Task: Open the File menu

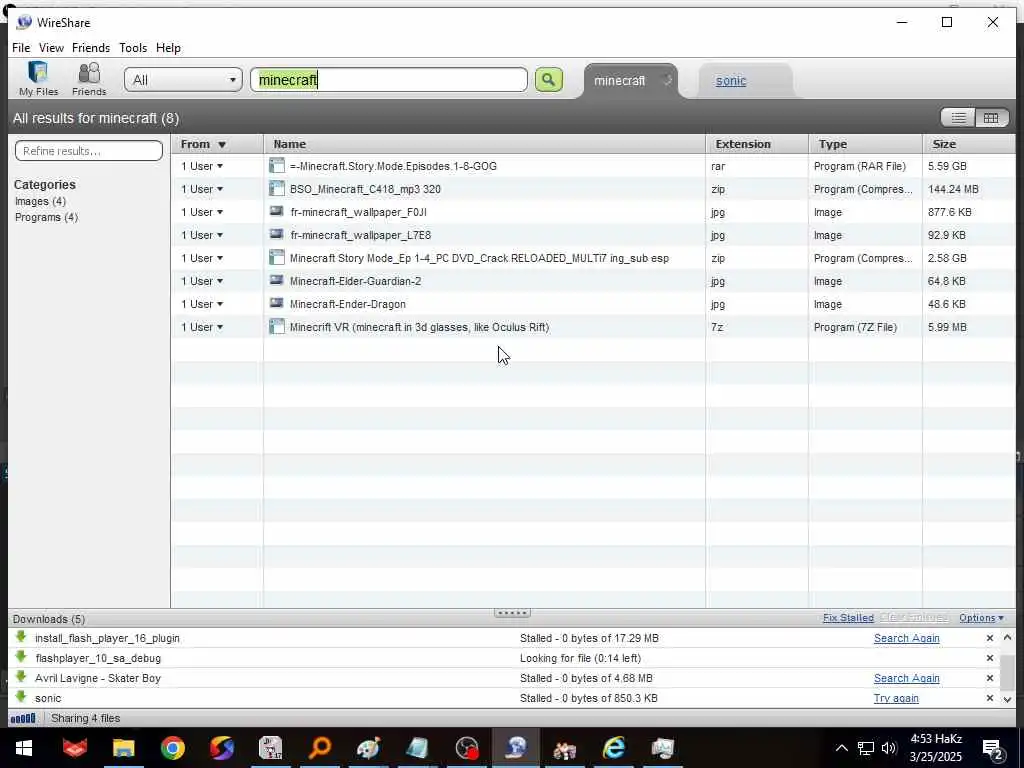Action: click(21, 48)
